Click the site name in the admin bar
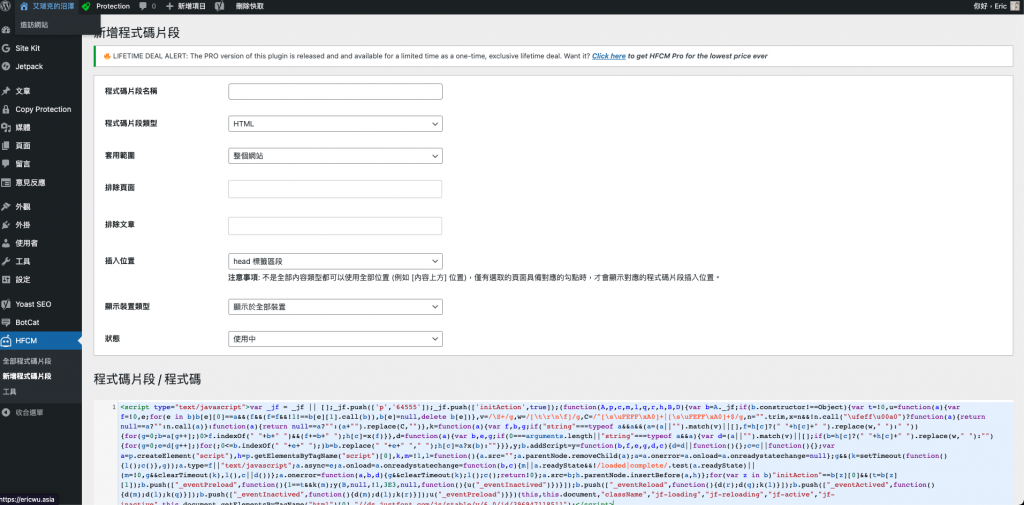The height and width of the screenshot is (505, 1024). click(54, 6)
